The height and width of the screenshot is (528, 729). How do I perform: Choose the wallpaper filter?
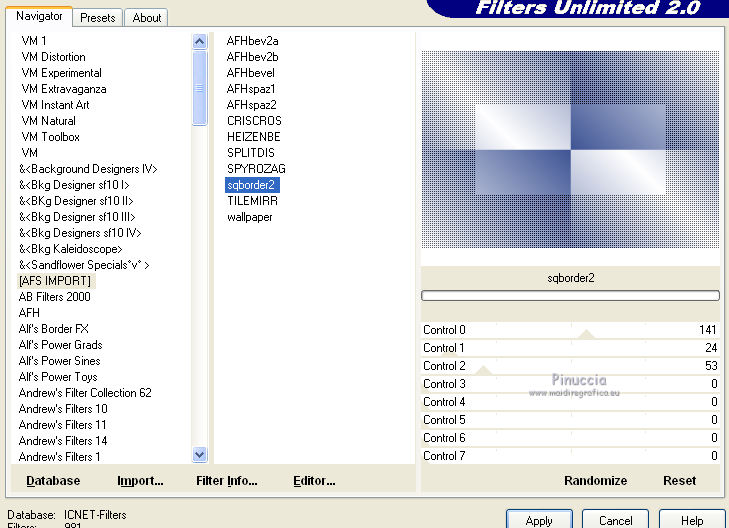coord(250,217)
